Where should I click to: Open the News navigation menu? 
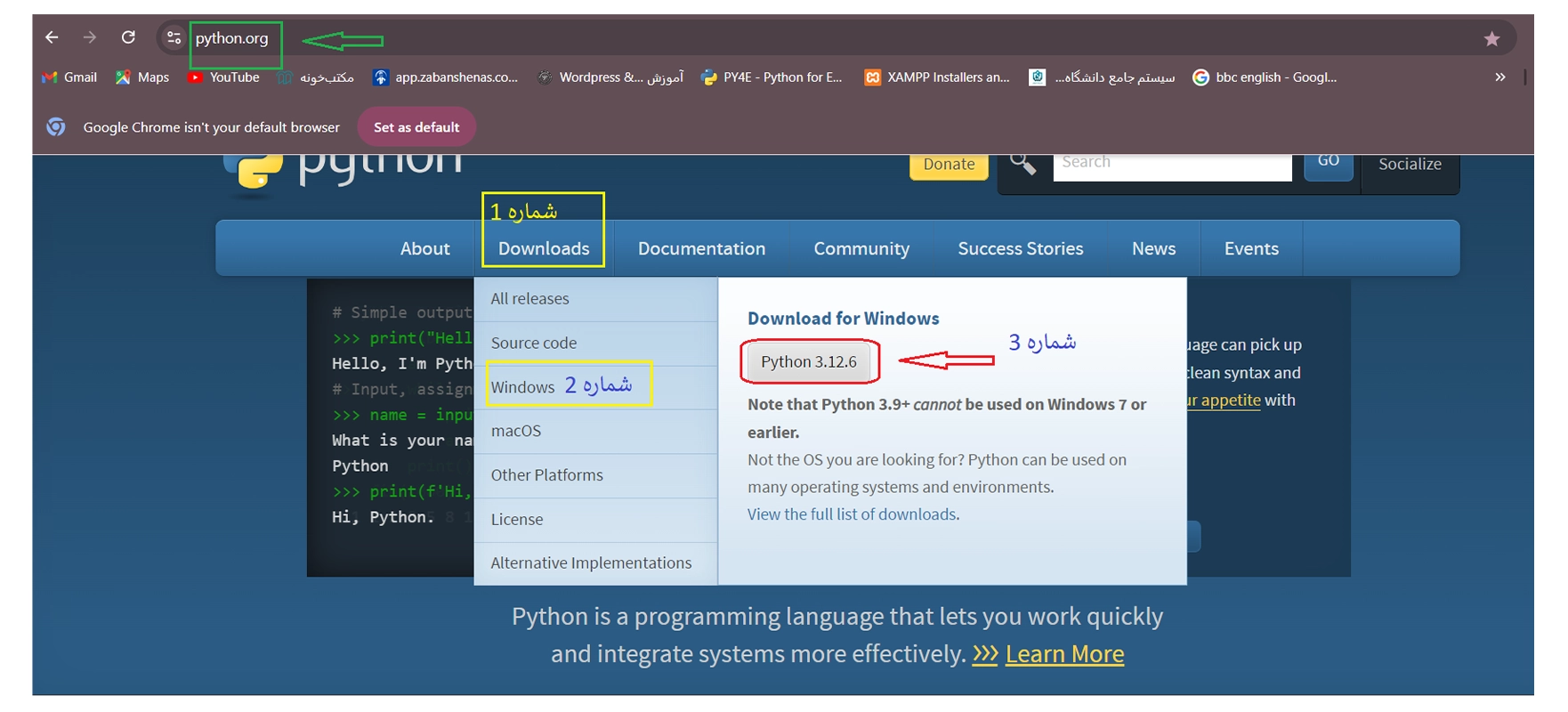[x=1153, y=248]
